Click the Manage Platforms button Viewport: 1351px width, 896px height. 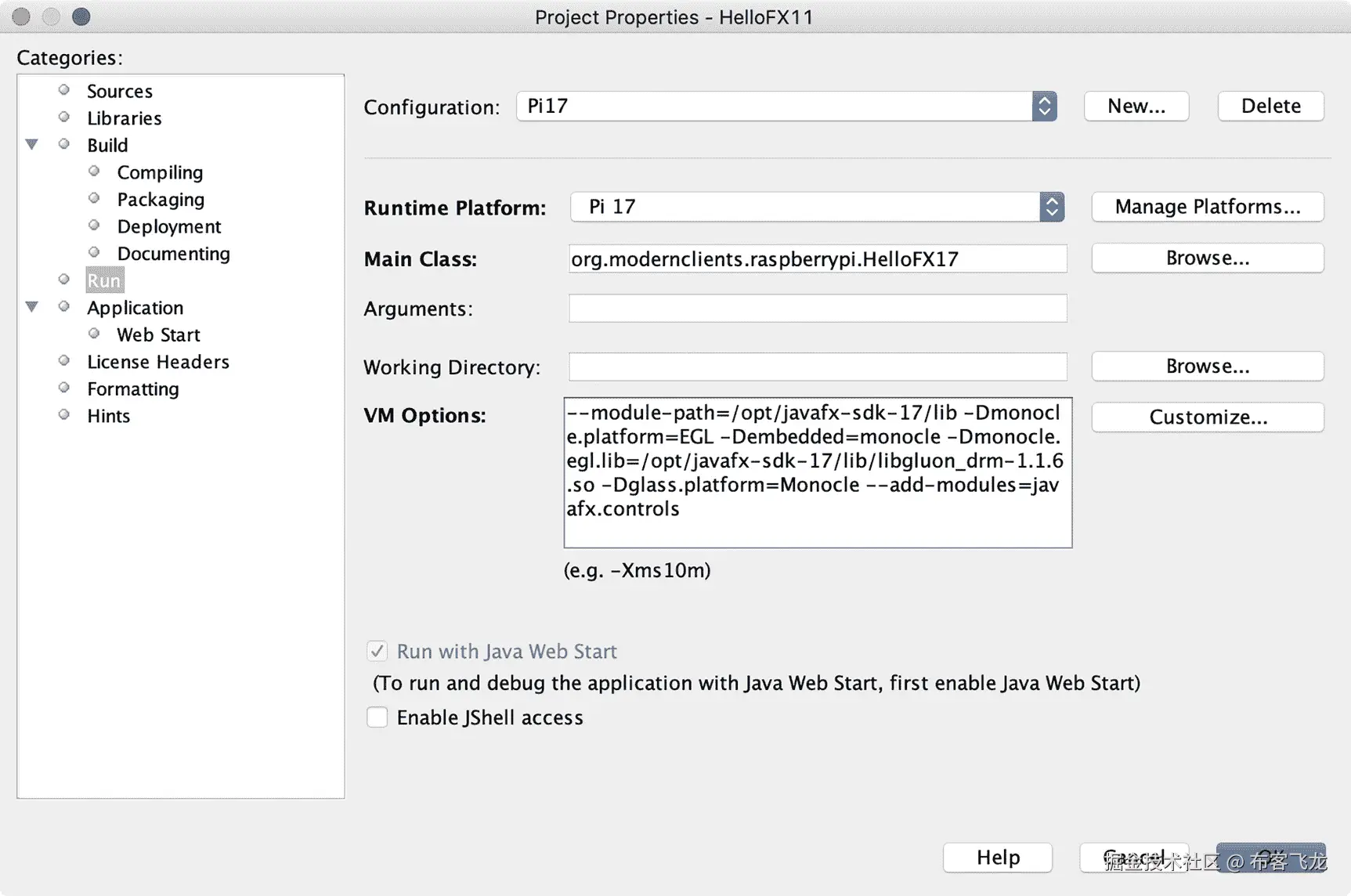[x=1207, y=207]
